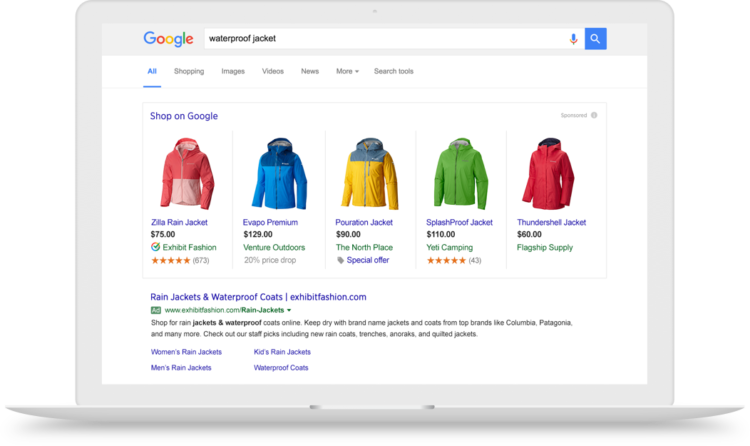Screen dimensions: 750x446
Task: Click the waterproof jacket search field
Action: [x=385, y=39]
